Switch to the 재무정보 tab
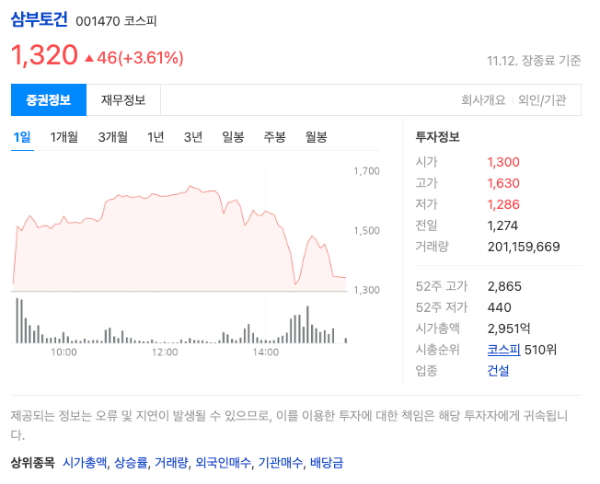600x484 pixels. [123, 100]
